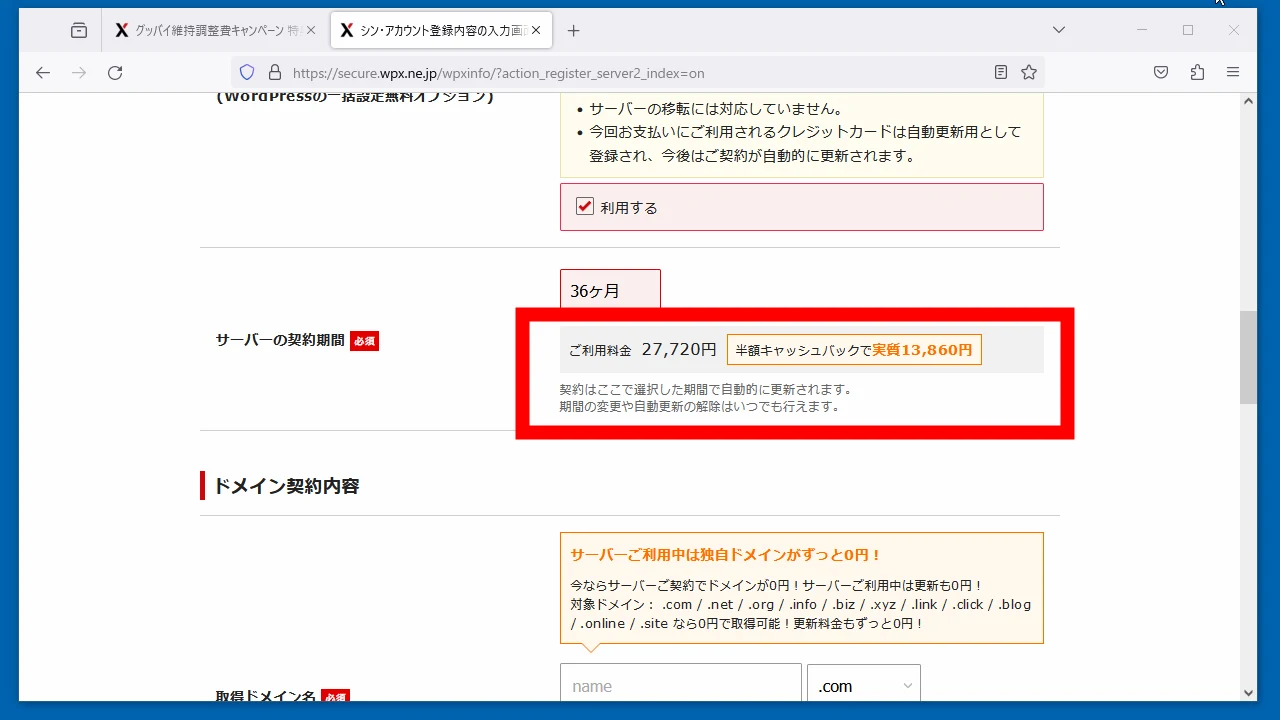This screenshot has height=720, width=1280.
Task: Open site security padlock info
Action: coord(275,72)
